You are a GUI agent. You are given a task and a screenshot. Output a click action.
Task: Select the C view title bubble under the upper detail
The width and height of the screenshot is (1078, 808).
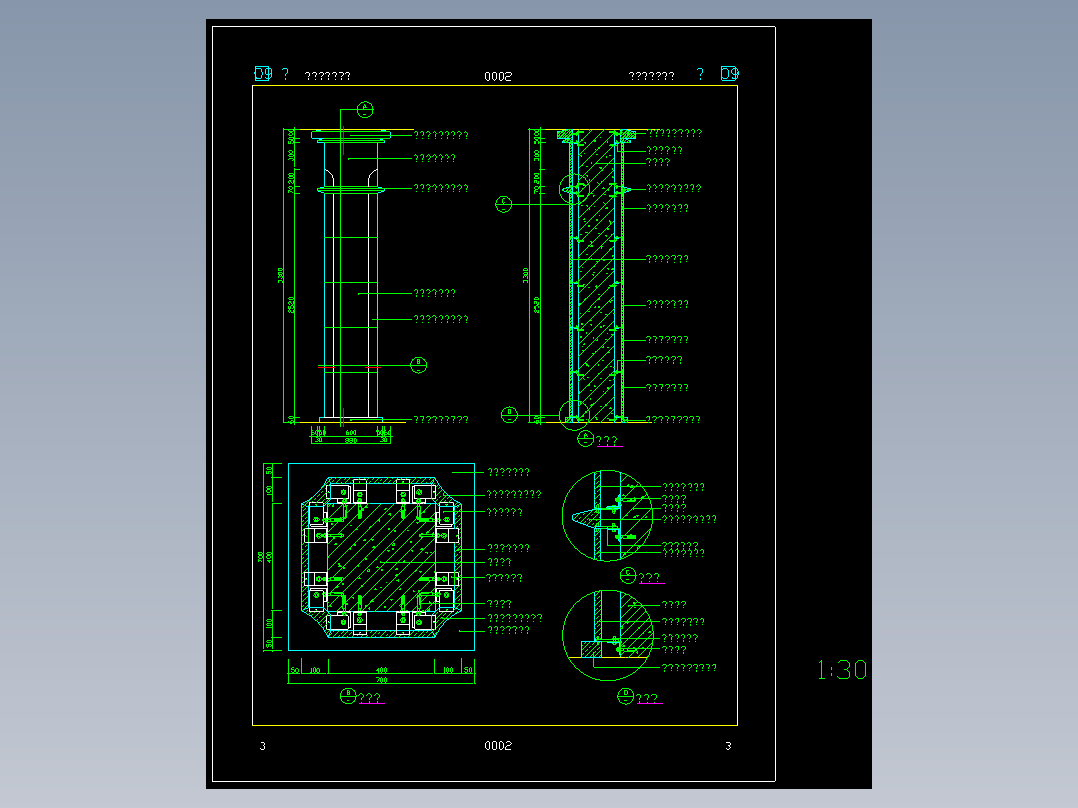628,576
